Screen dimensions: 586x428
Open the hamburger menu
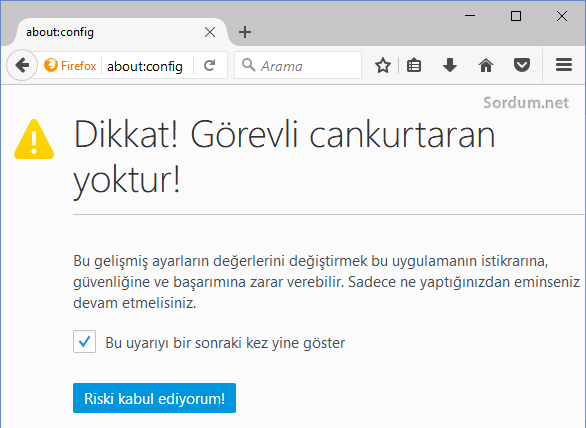564,65
